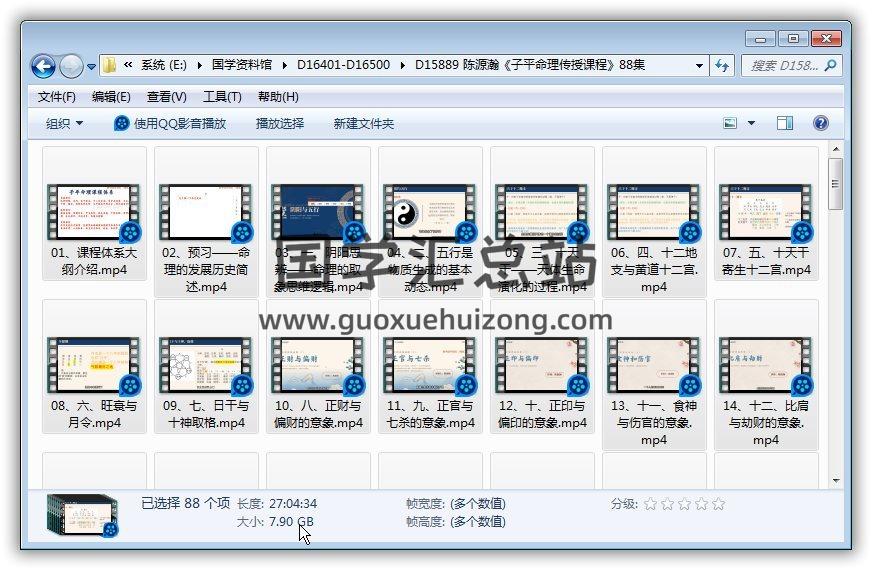This screenshot has height=570, width=872.
Task: Minimize the explorer window
Action: point(760,39)
